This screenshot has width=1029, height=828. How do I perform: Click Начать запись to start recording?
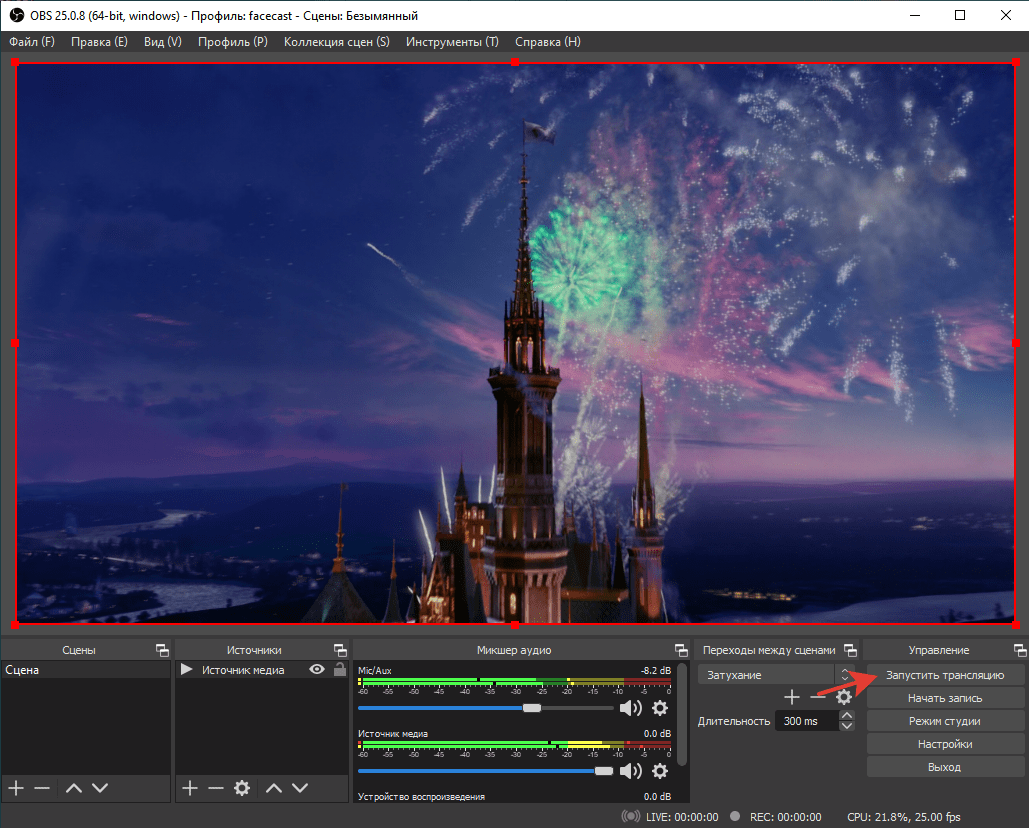coord(945,698)
